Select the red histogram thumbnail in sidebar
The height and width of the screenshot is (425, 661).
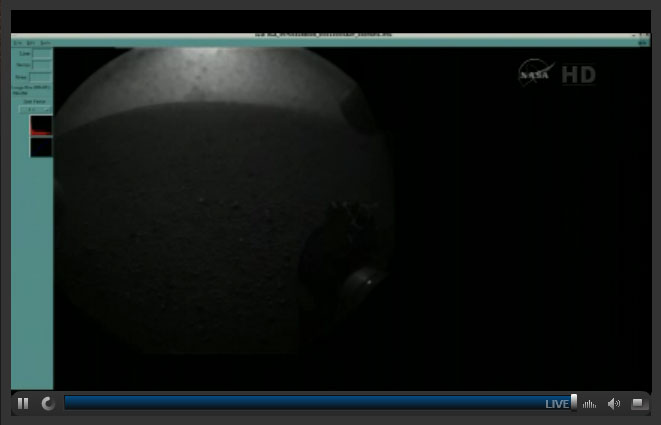tap(41, 126)
